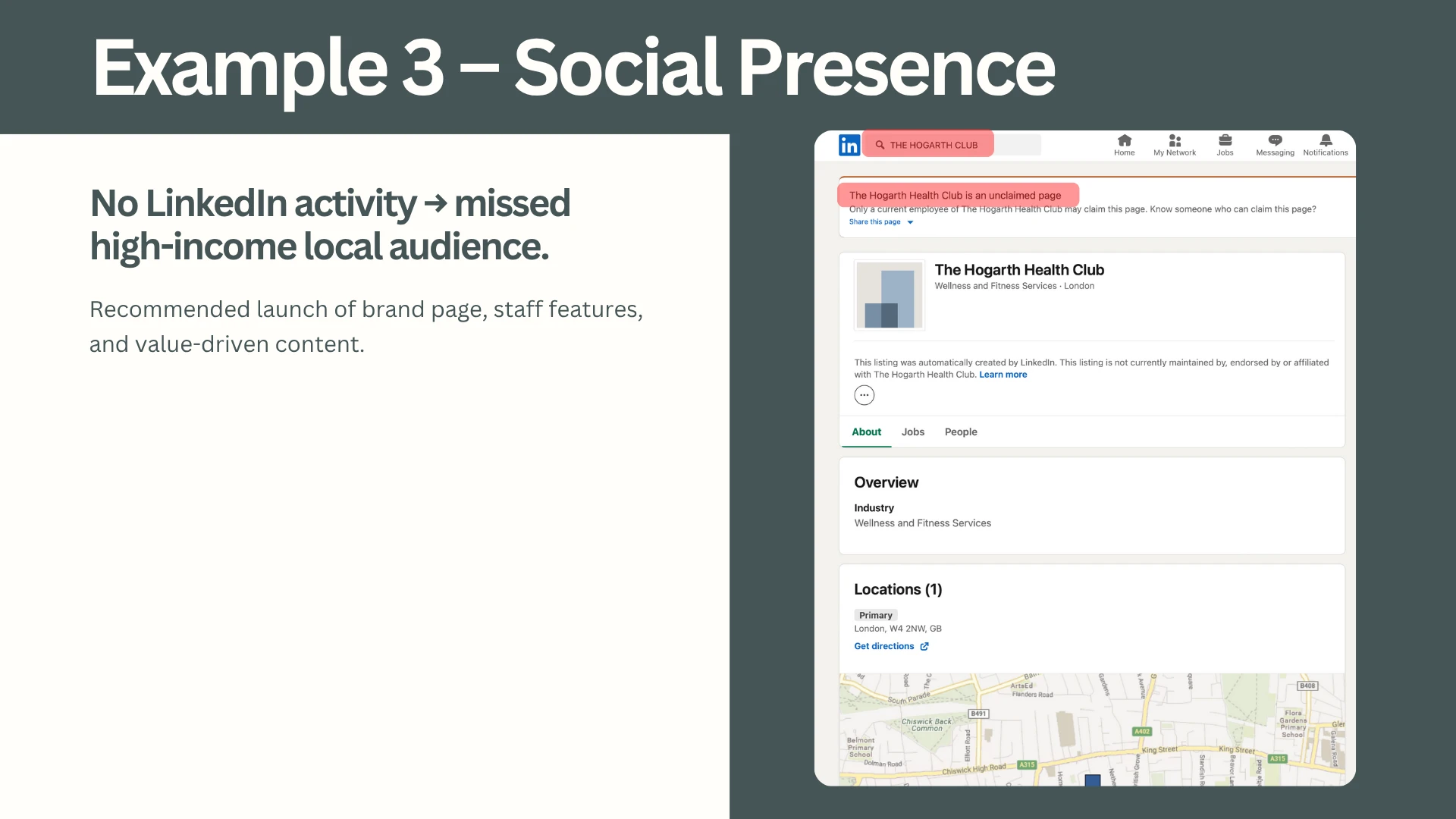Open the People tab
The image size is (1456, 819).
point(960,432)
